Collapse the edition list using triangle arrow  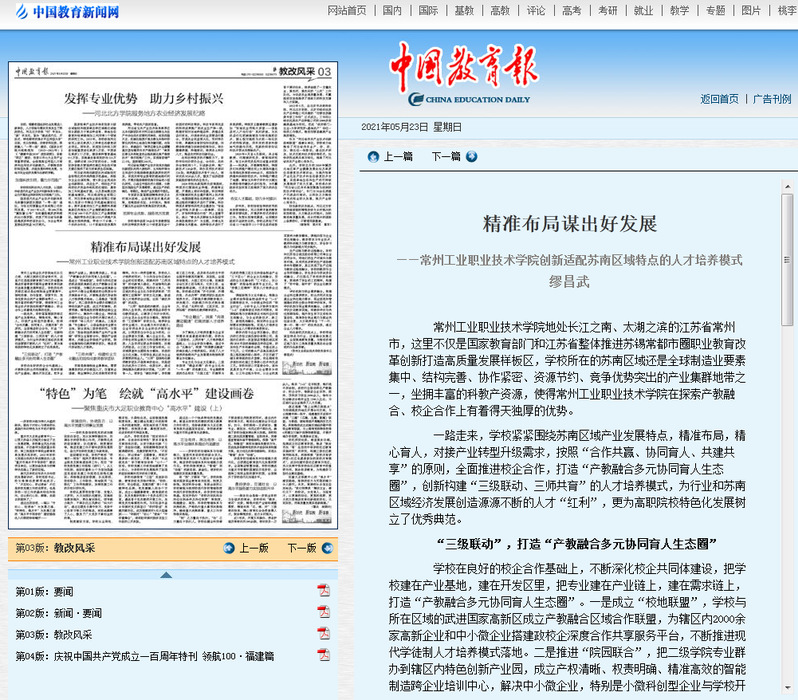tap(166, 575)
